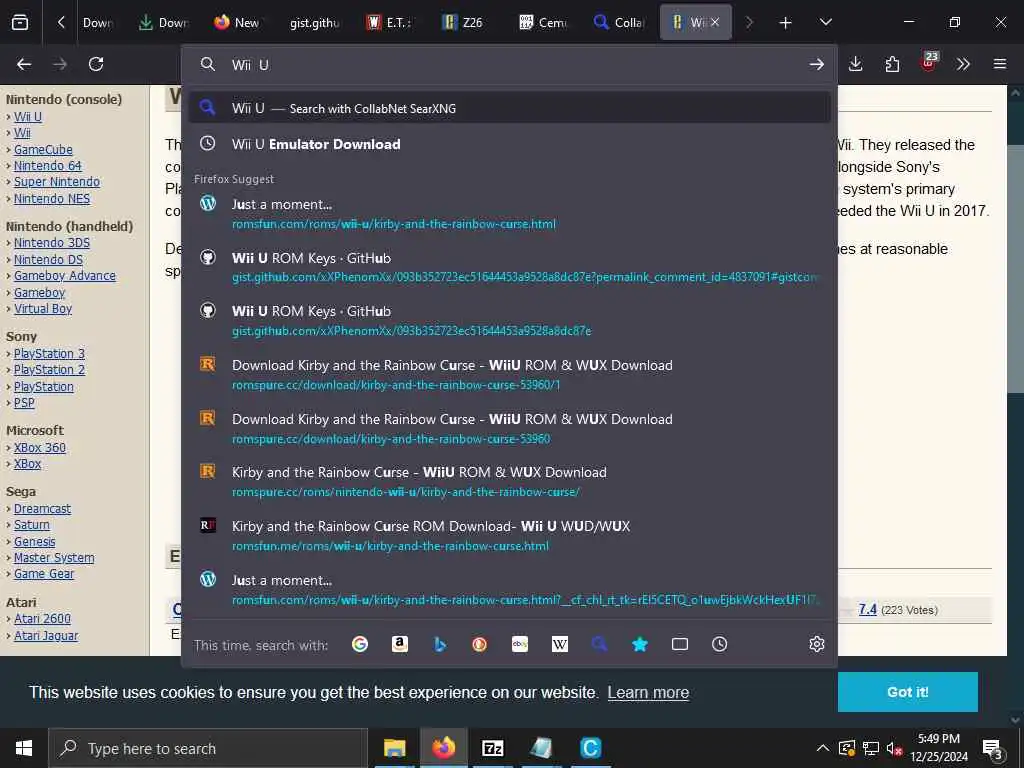Search this time with Google
Viewport: 1024px width, 768px height.
pyautogui.click(x=360, y=645)
